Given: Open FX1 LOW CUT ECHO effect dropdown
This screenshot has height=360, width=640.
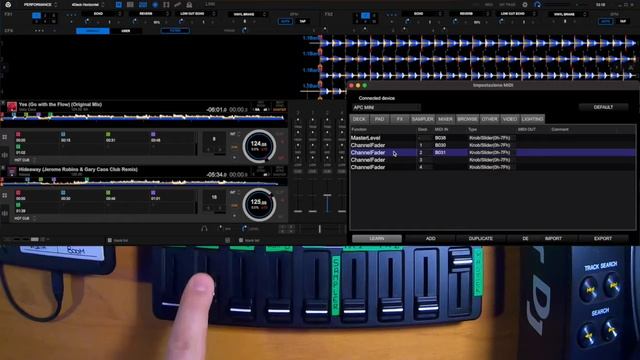Looking at the screenshot, I should click(196, 13).
